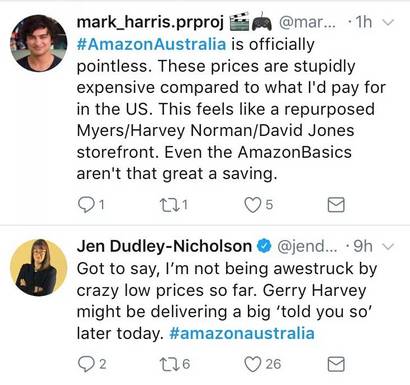Open mark_harris.prproj display name
The height and width of the screenshot is (385, 410).
(150, 22)
